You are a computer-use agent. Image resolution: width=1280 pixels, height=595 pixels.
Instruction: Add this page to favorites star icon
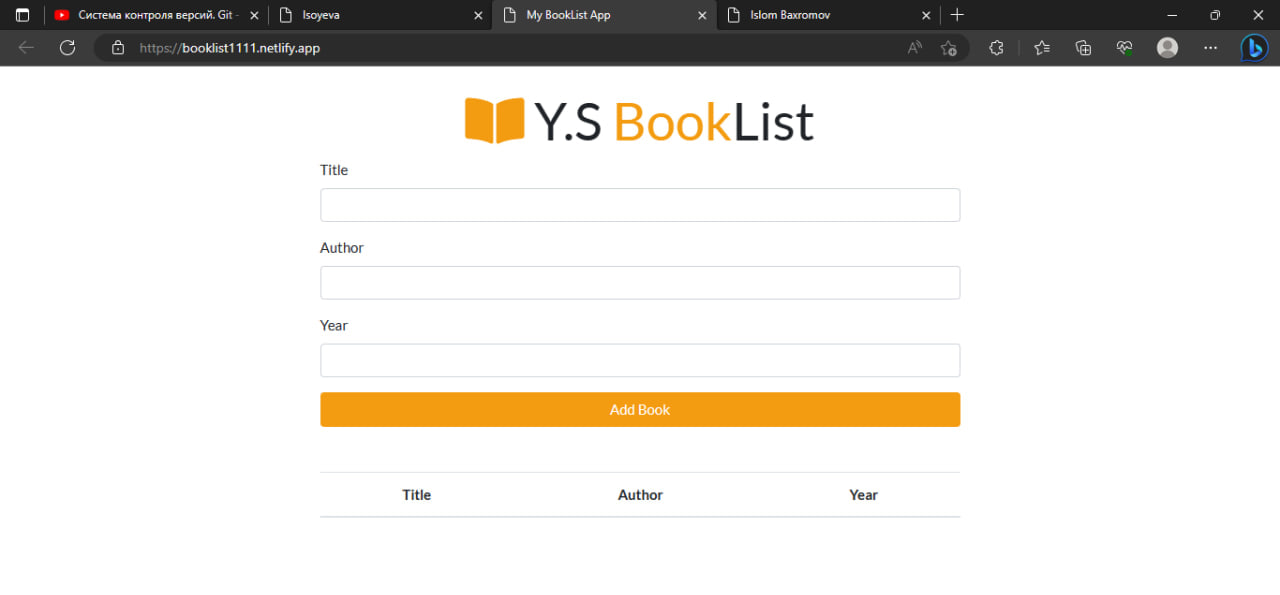(949, 47)
